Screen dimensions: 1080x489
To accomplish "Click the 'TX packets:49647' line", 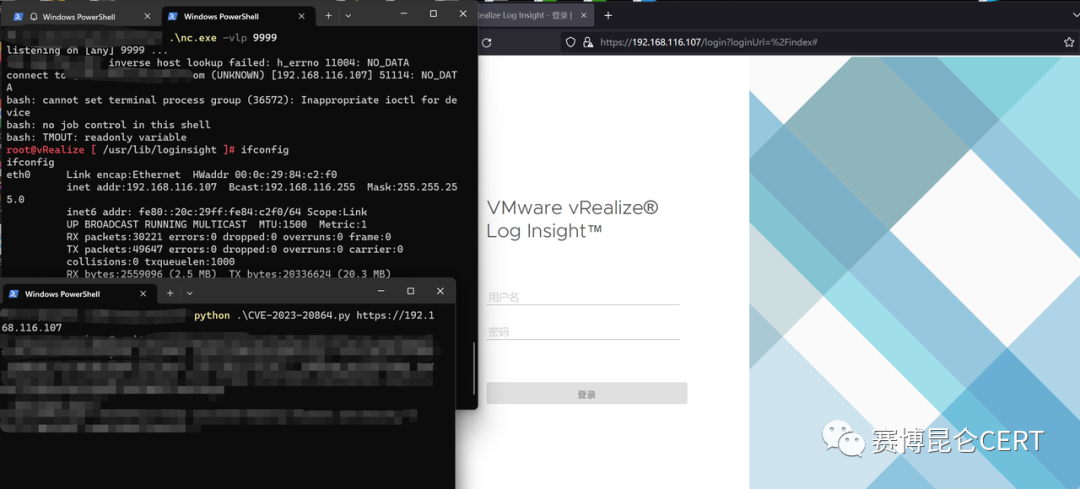I will tap(235, 249).
